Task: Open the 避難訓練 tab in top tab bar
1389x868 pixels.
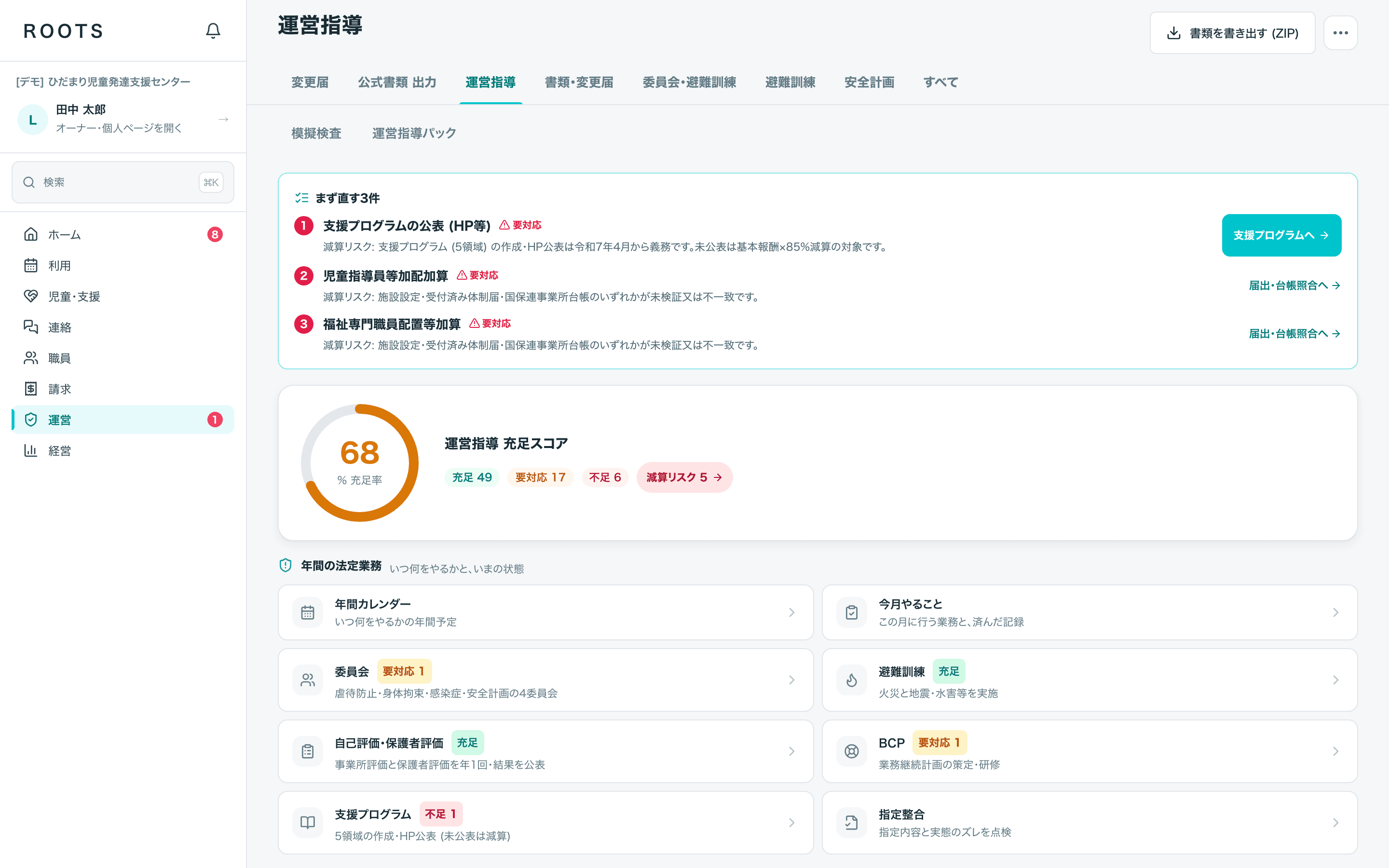Action: 790,82
